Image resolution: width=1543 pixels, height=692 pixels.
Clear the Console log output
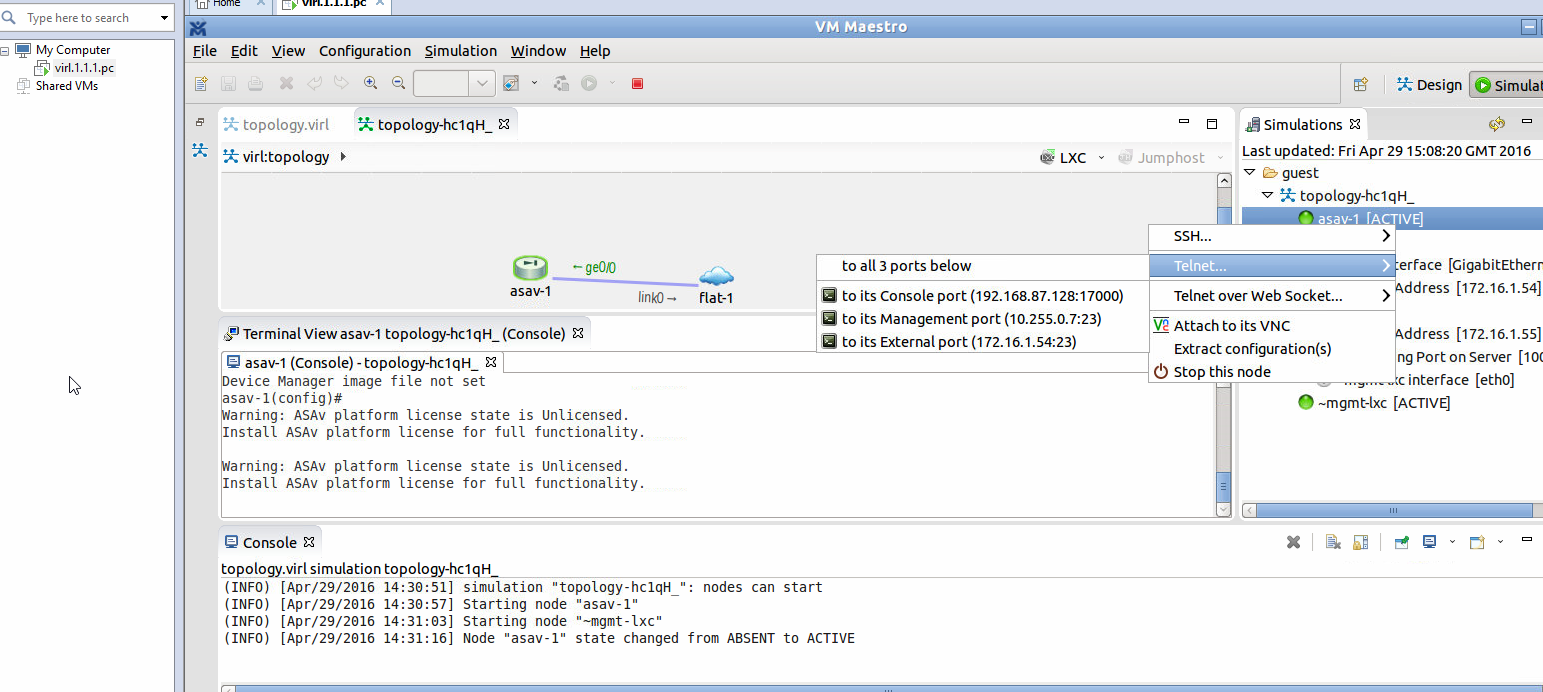[x=1333, y=541]
